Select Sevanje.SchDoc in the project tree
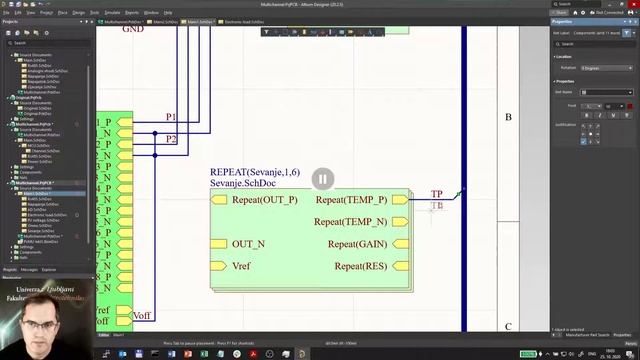640x360 pixels. click(x=41, y=231)
